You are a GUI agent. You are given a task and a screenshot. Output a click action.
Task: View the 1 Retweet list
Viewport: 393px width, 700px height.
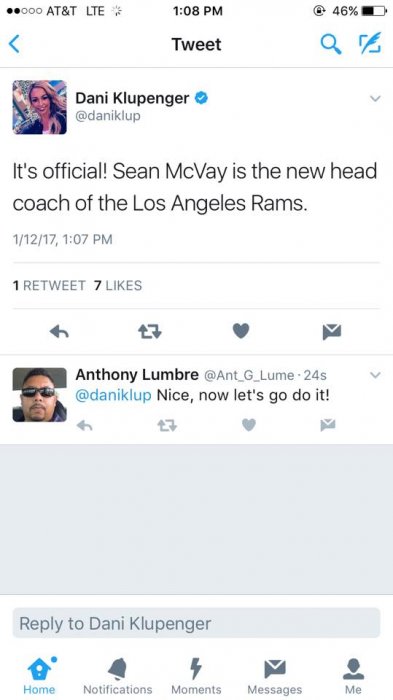pyautogui.click(x=49, y=286)
